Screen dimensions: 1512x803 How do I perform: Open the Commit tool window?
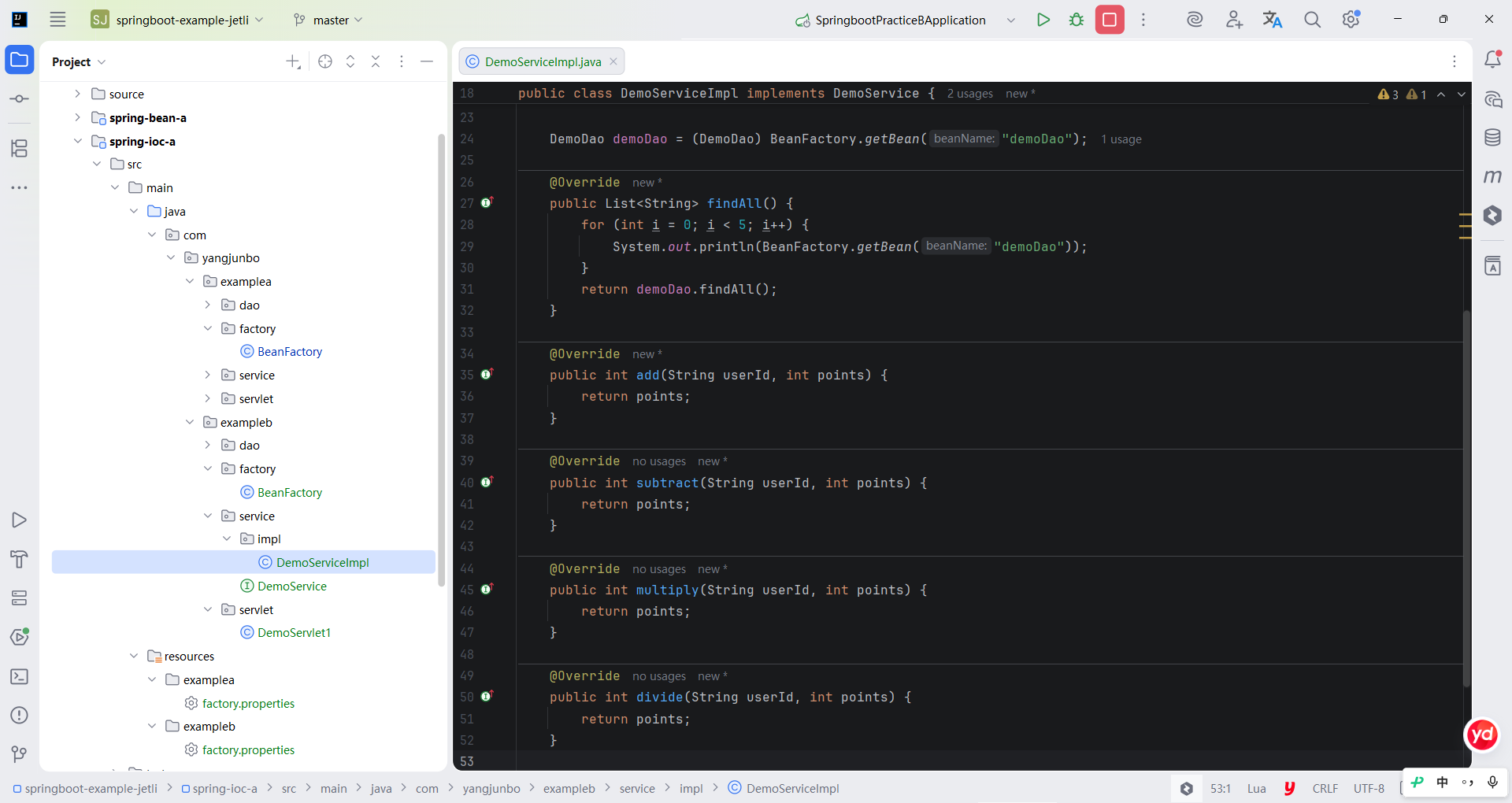tap(20, 99)
